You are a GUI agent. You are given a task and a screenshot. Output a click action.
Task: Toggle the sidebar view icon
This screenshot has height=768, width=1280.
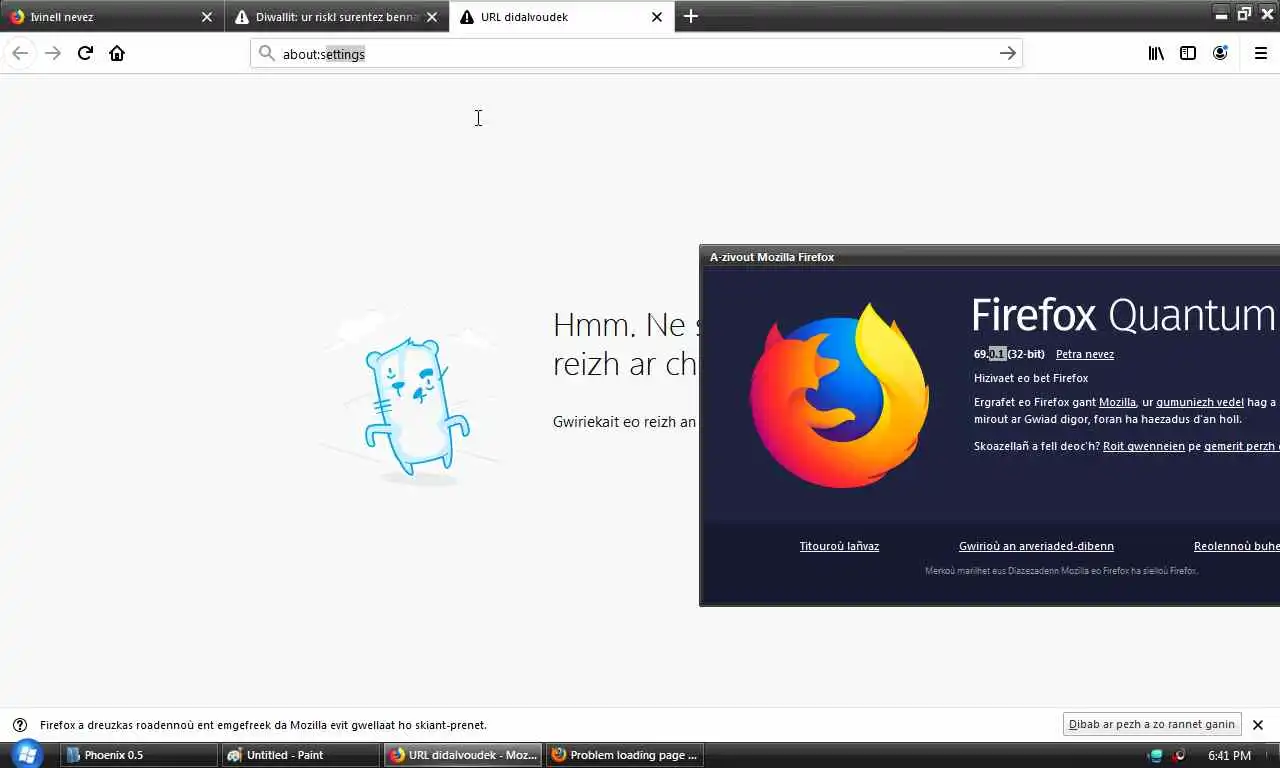[1188, 53]
